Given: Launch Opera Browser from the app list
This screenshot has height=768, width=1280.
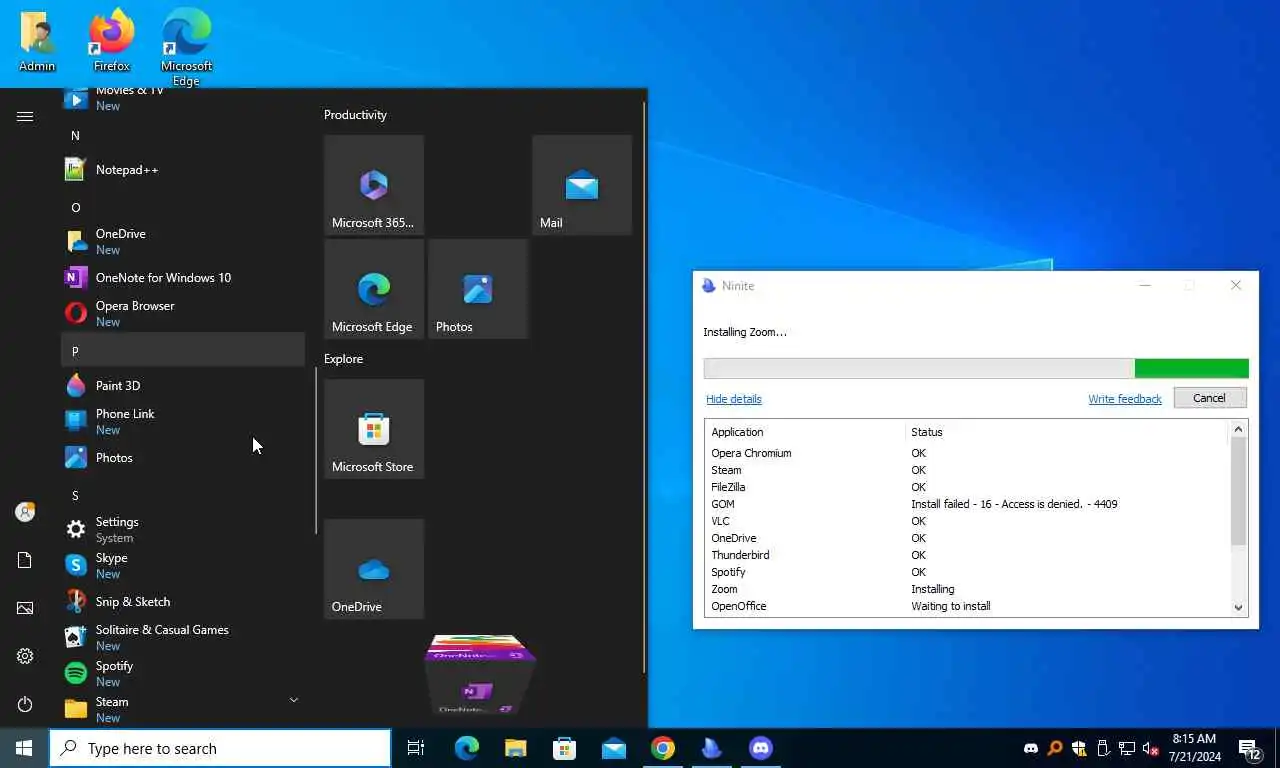Looking at the screenshot, I should [x=183, y=313].
